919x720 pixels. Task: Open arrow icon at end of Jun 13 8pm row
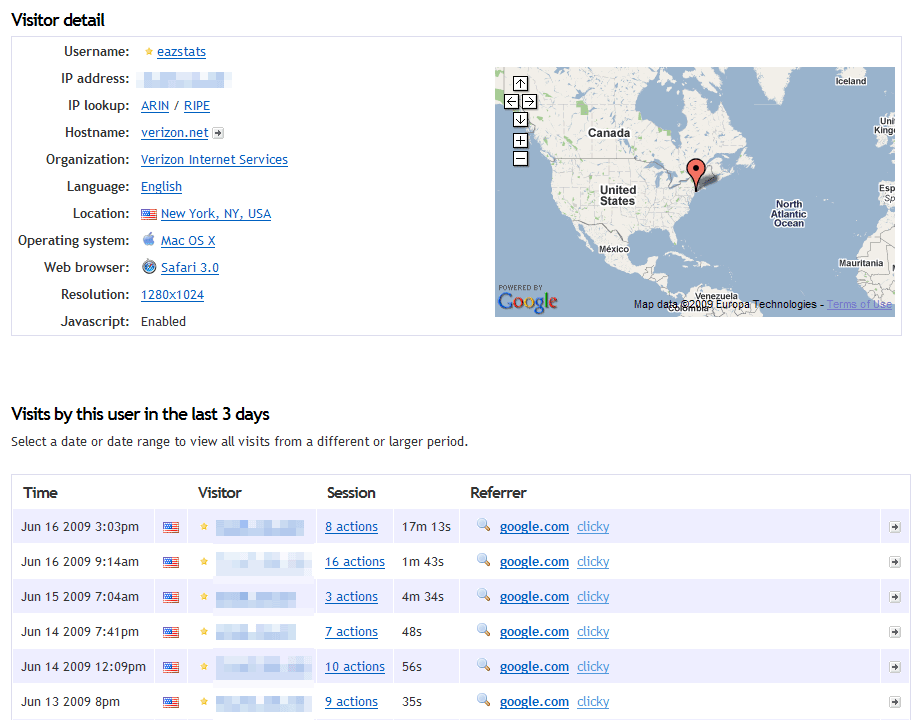[x=894, y=702]
